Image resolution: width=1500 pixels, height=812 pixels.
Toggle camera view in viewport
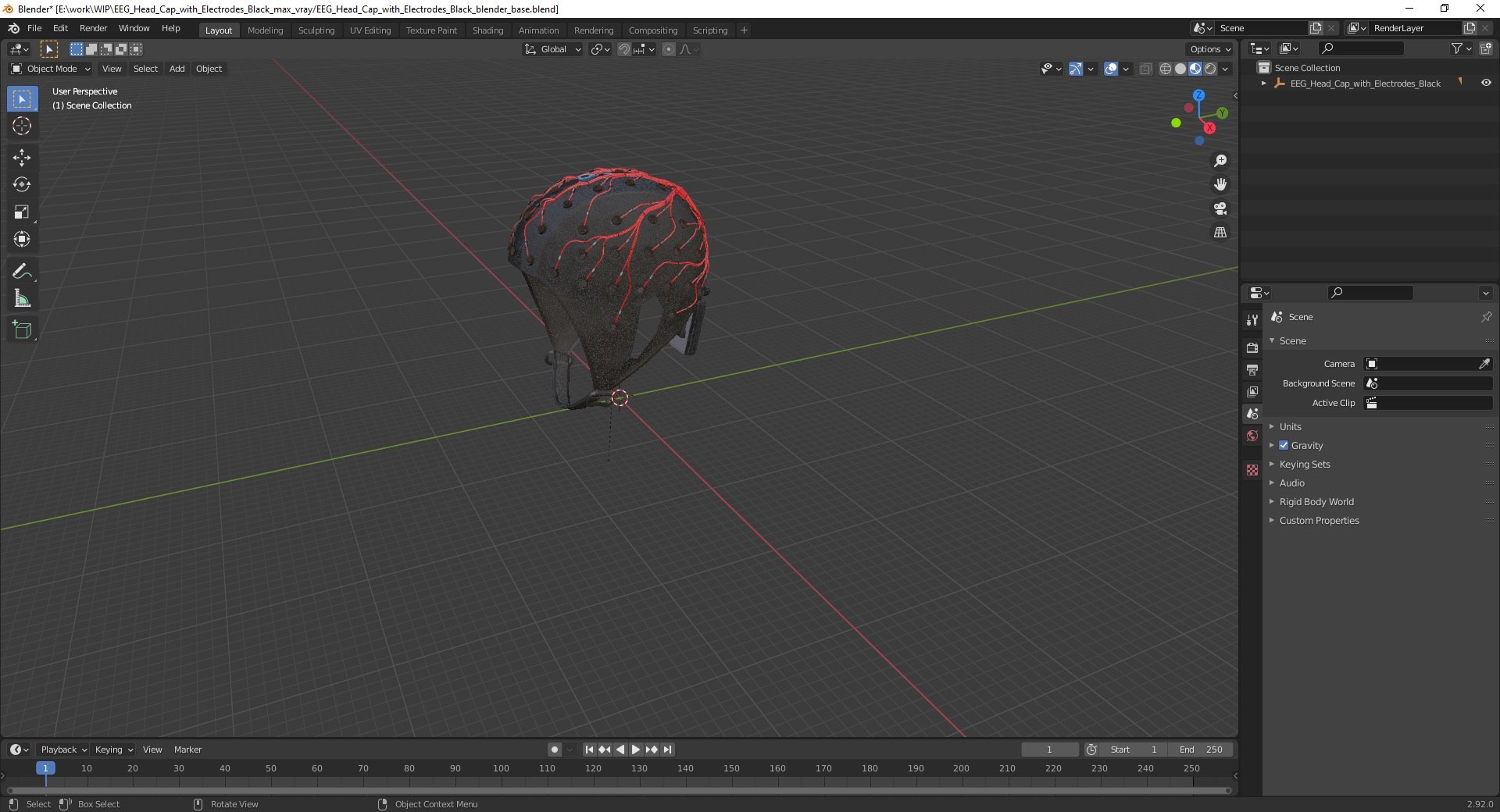click(x=1220, y=208)
